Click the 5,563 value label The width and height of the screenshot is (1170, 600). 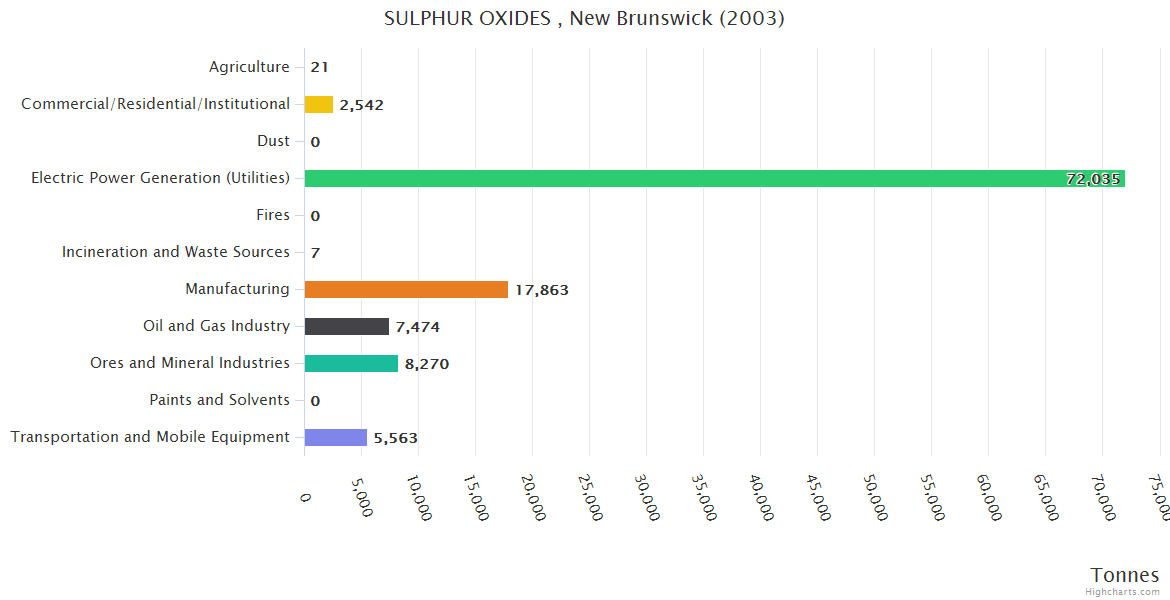396,438
